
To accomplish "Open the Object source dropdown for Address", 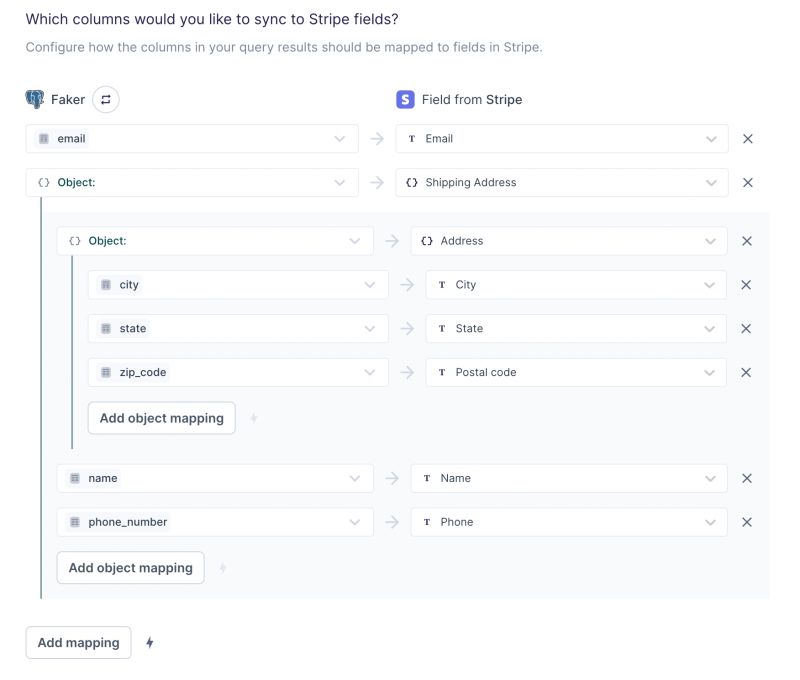I will tap(215, 241).
